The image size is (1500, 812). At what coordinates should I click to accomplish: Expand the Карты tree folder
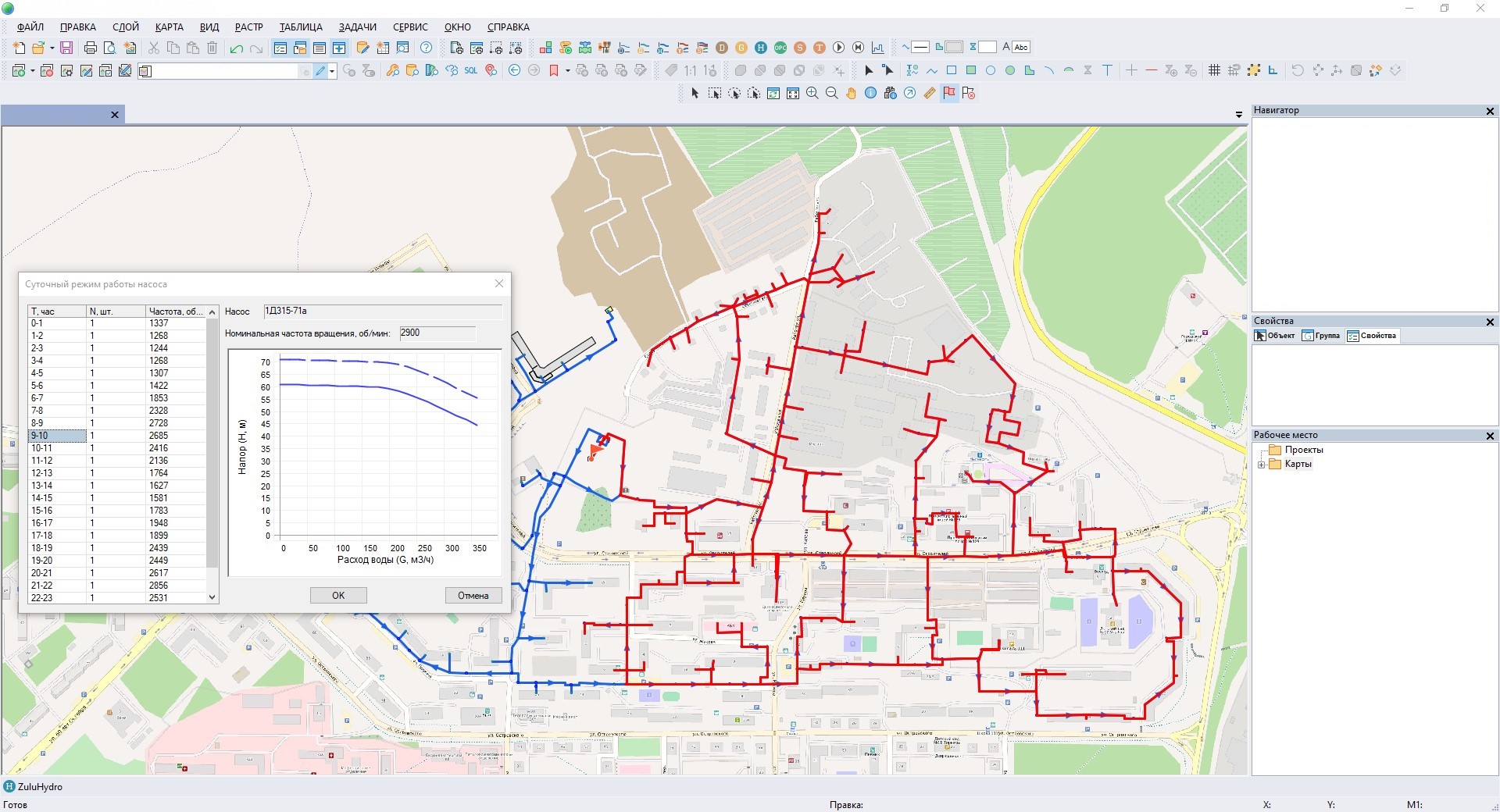(1261, 465)
